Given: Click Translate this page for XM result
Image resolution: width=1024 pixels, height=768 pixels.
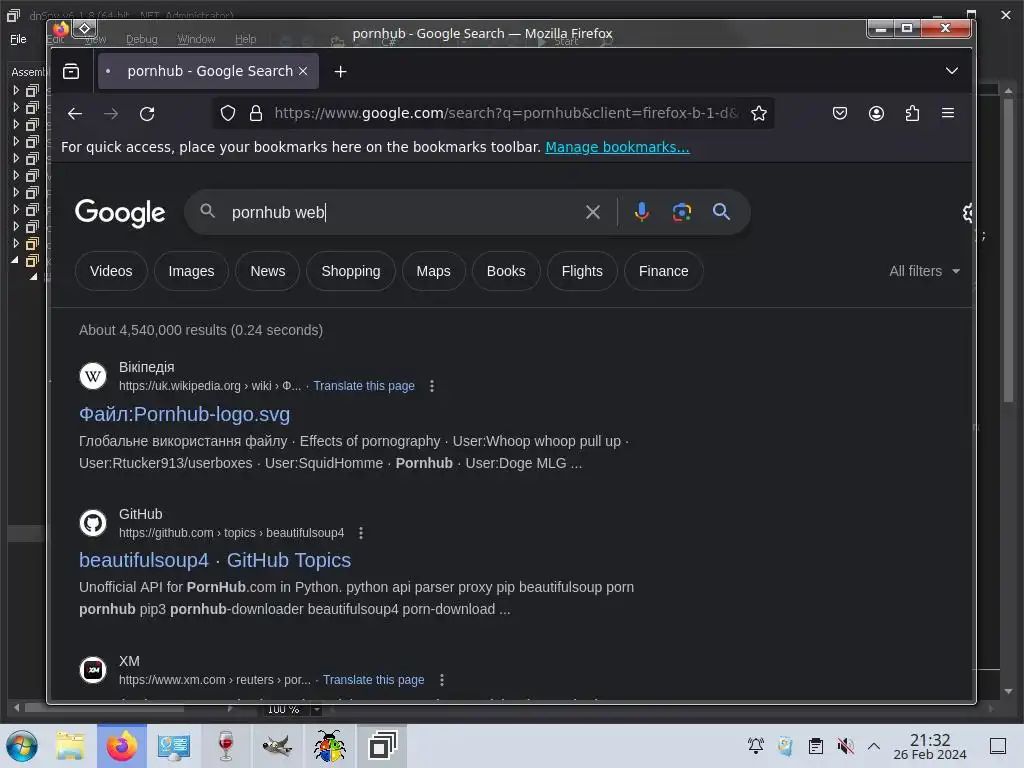Looking at the screenshot, I should click(x=374, y=680).
